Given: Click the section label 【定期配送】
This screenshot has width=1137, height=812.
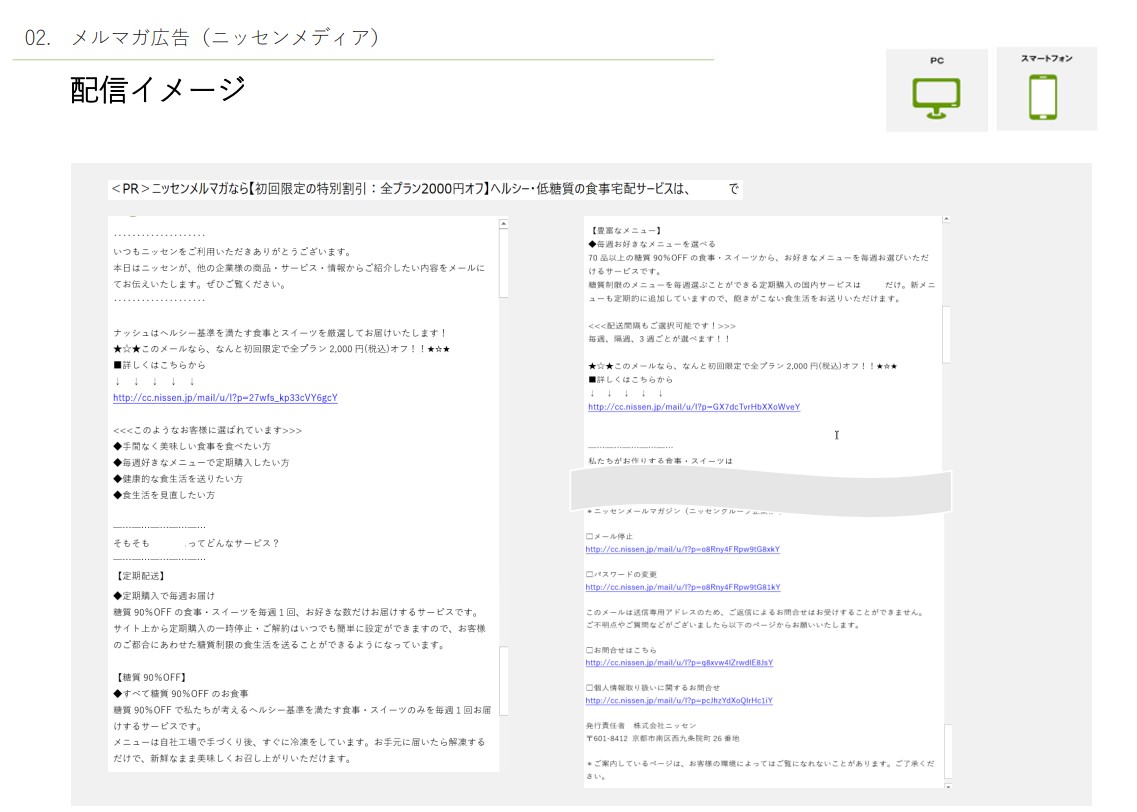Looking at the screenshot, I should pos(141,576).
